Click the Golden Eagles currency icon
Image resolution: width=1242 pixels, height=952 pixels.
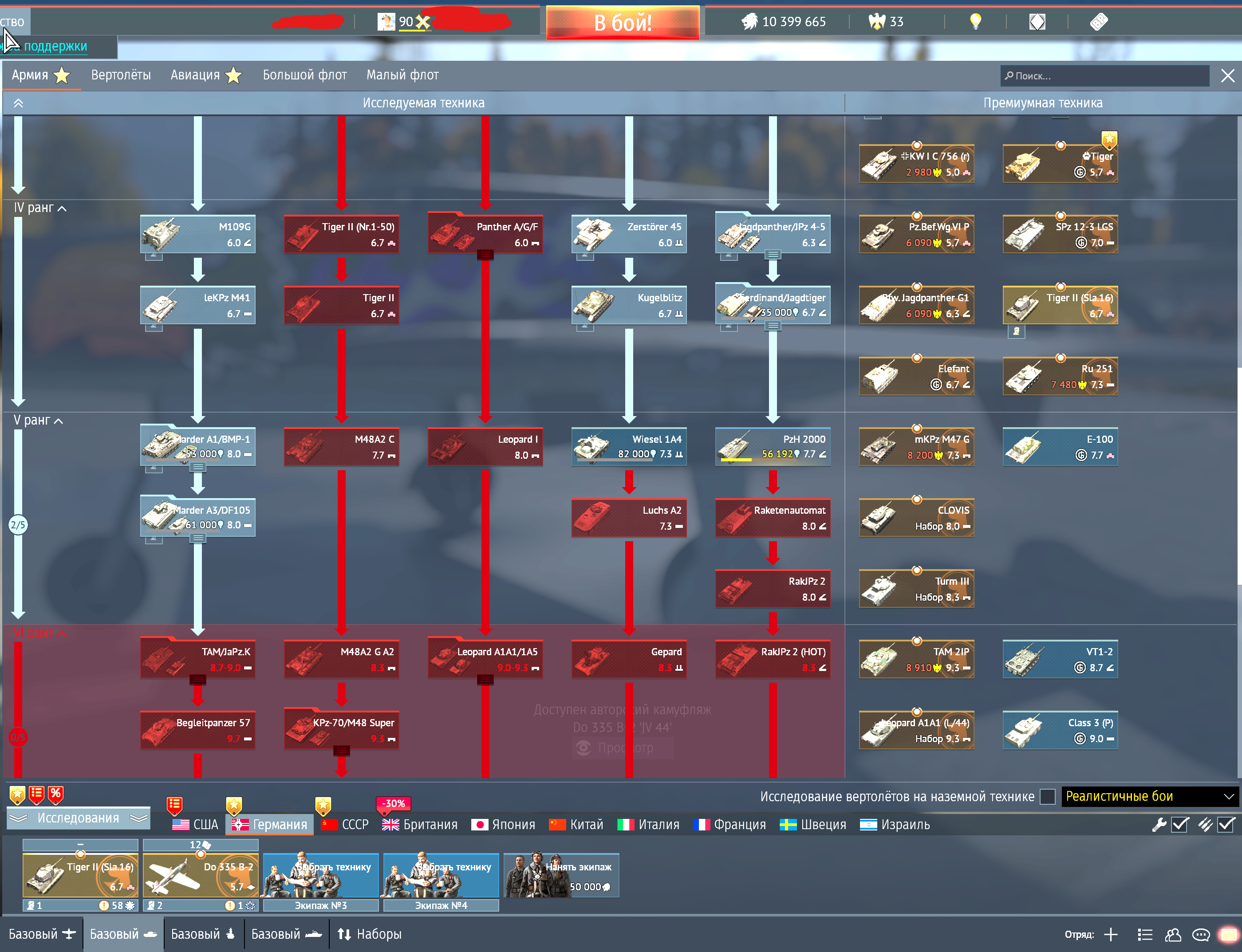point(876,22)
